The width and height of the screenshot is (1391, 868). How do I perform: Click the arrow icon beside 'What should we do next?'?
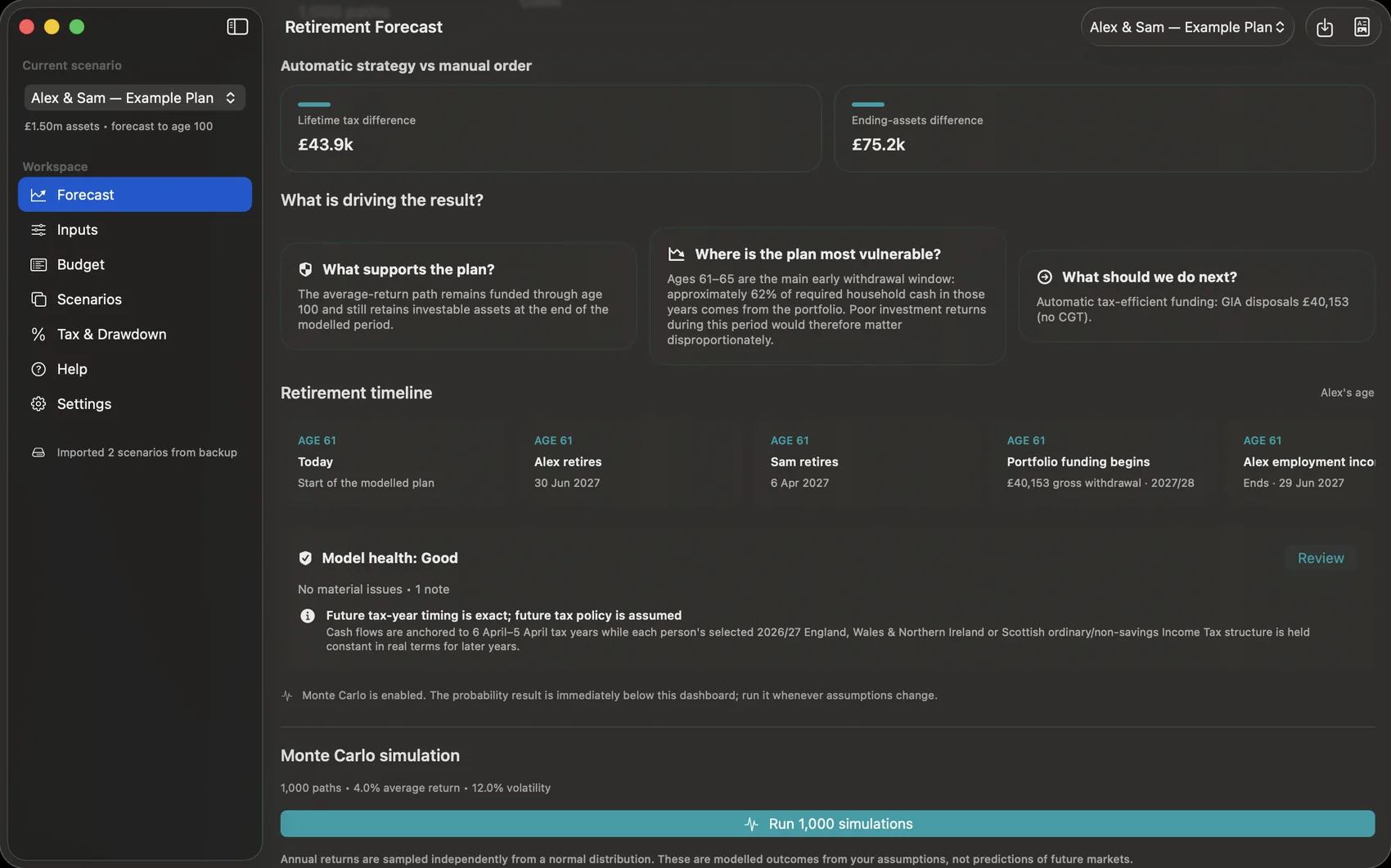1044,277
